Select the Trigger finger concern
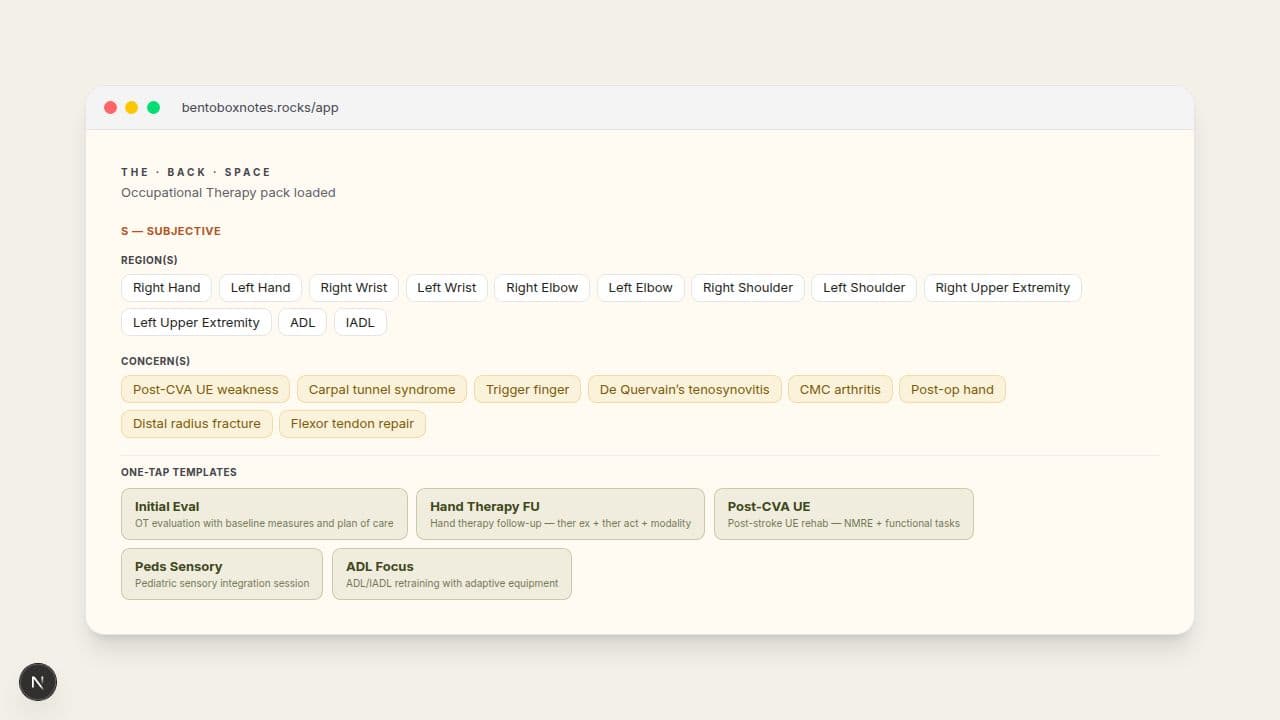The width and height of the screenshot is (1280, 720). (527, 389)
